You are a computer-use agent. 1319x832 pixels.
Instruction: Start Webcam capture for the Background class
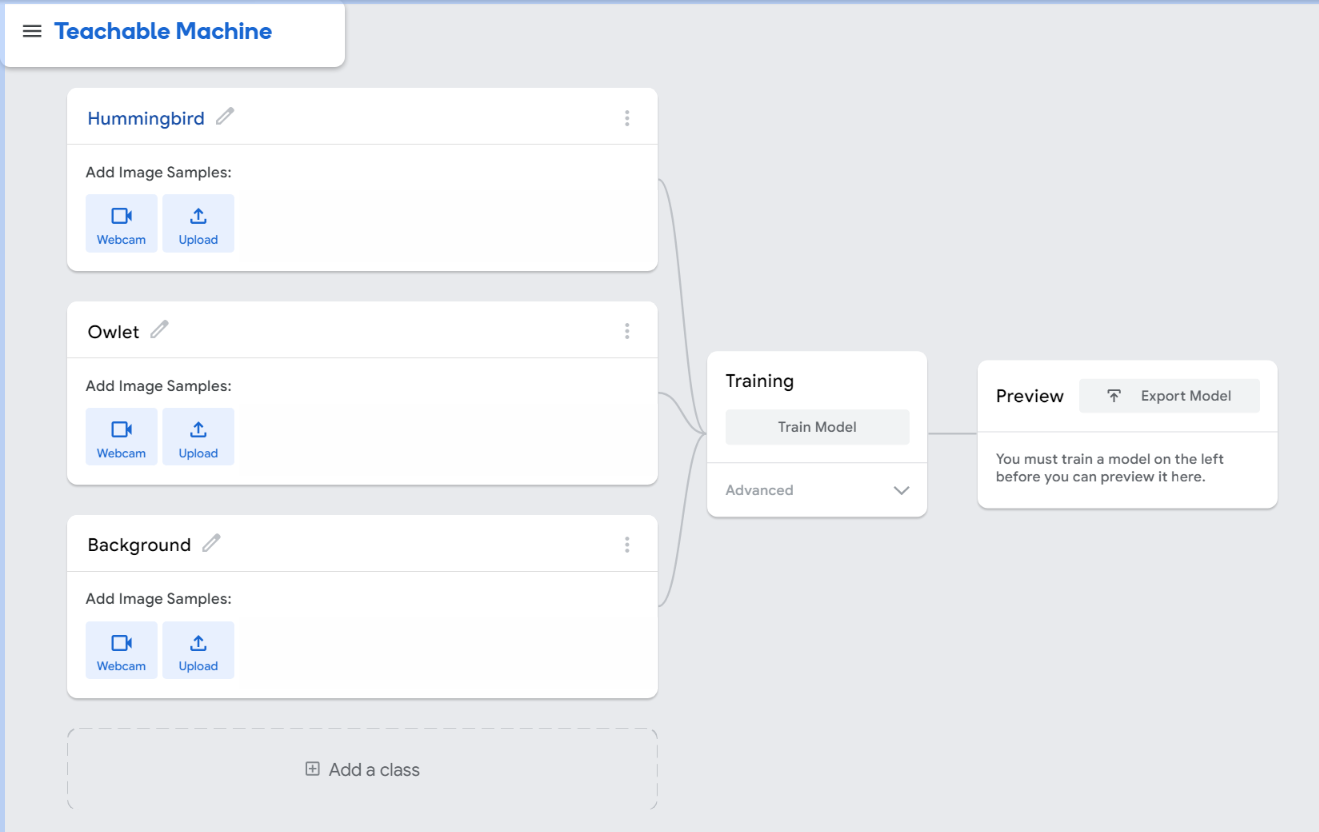[121, 650]
